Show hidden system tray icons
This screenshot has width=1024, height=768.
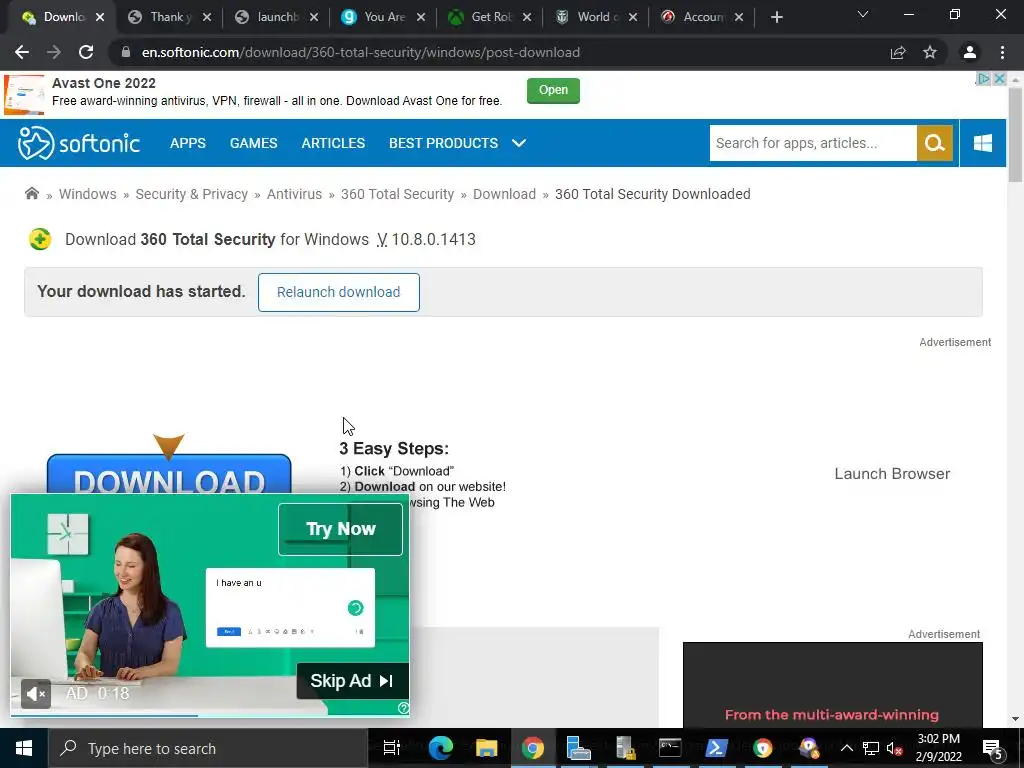(846, 748)
